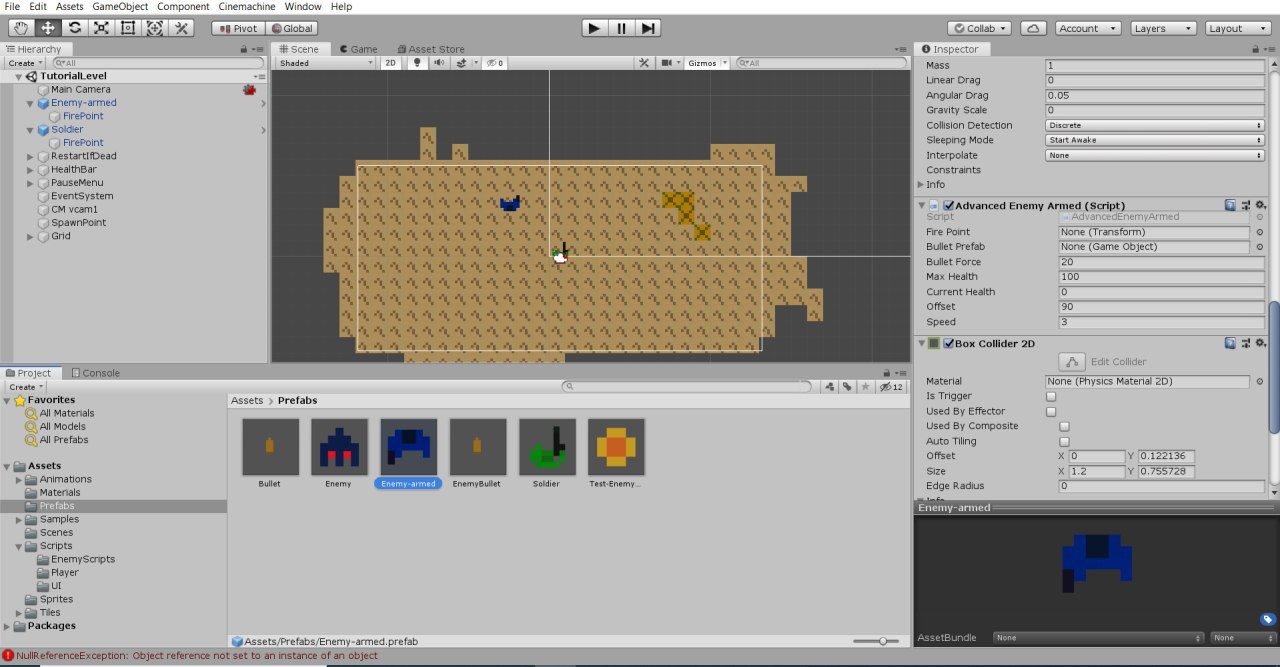The width and height of the screenshot is (1280, 667).
Task: Open the Account dropdown button
Action: 1086,28
